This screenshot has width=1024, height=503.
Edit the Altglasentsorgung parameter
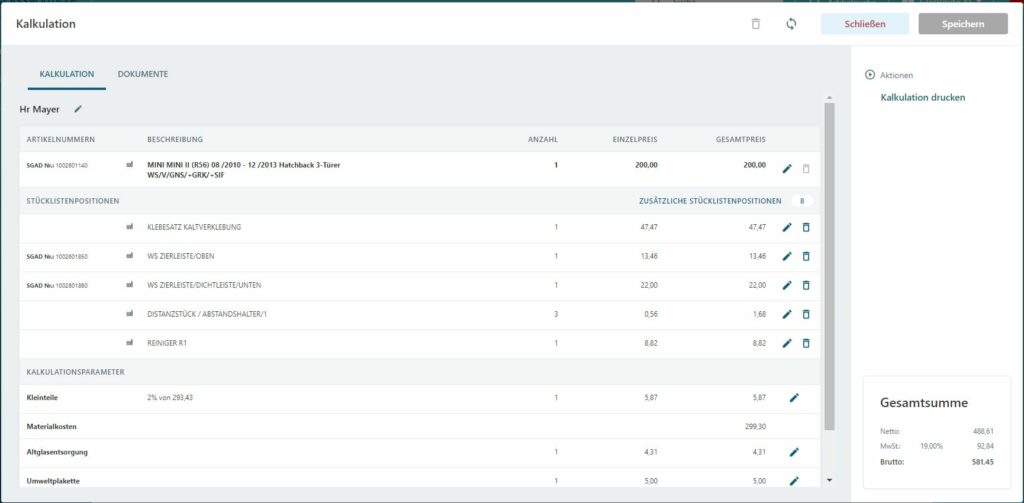point(794,452)
